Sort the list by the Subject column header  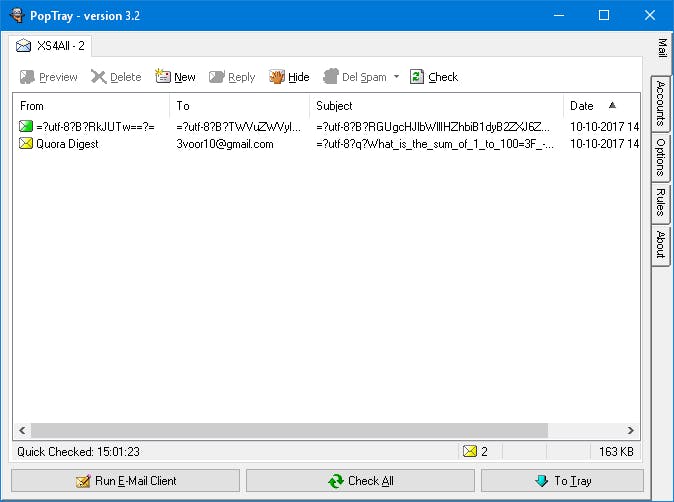(x=436, y=106)
